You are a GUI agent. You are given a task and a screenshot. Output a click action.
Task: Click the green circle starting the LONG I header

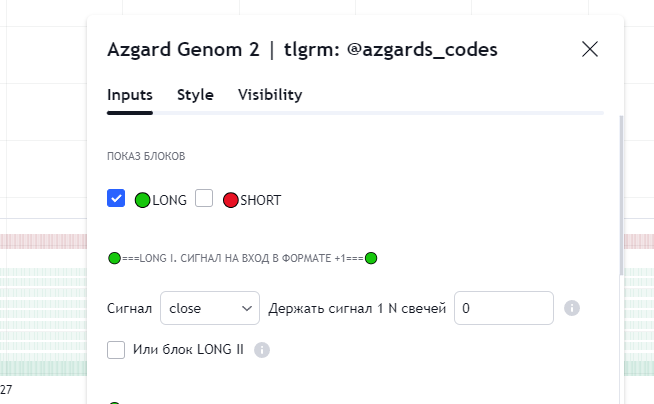pyautogui.click(x=114, y=259)
